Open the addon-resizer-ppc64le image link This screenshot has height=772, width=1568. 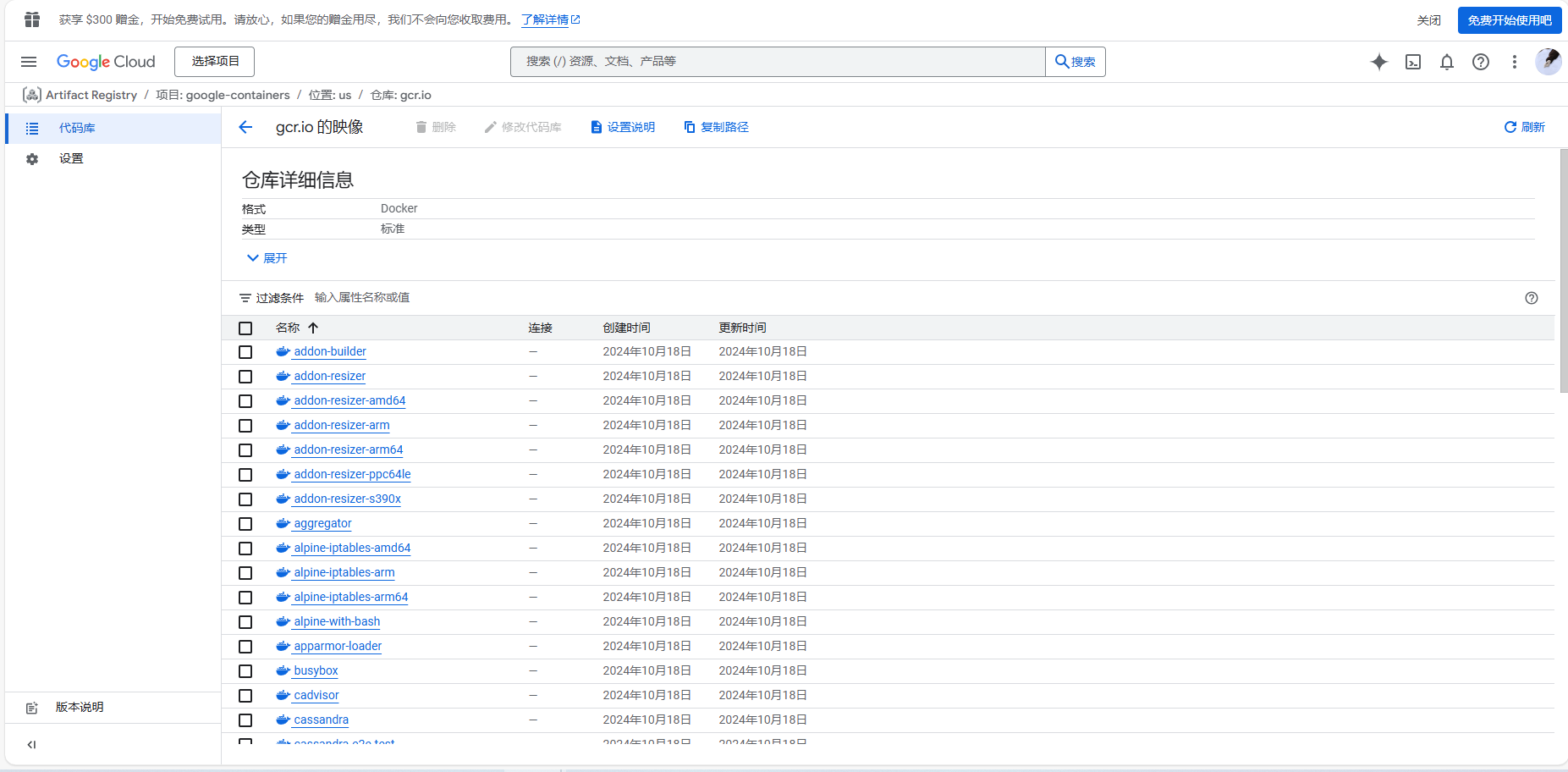click(x=352, y=474)
